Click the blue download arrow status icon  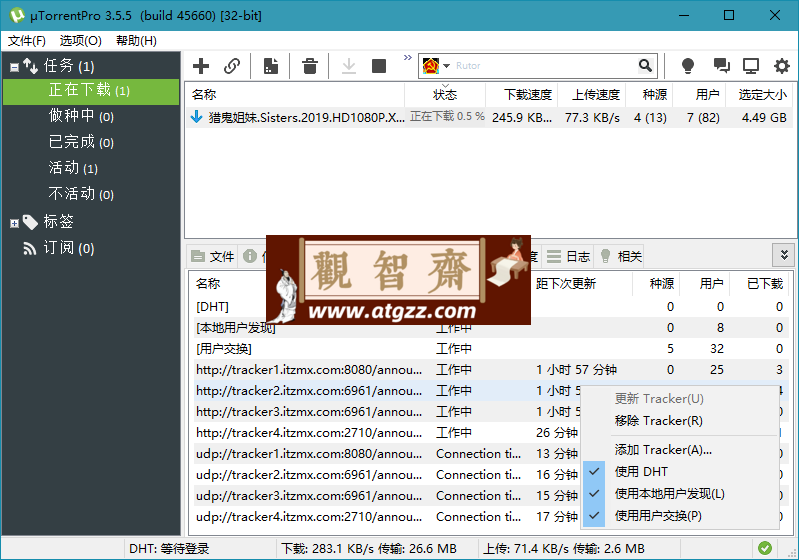[x=196, y=118]
